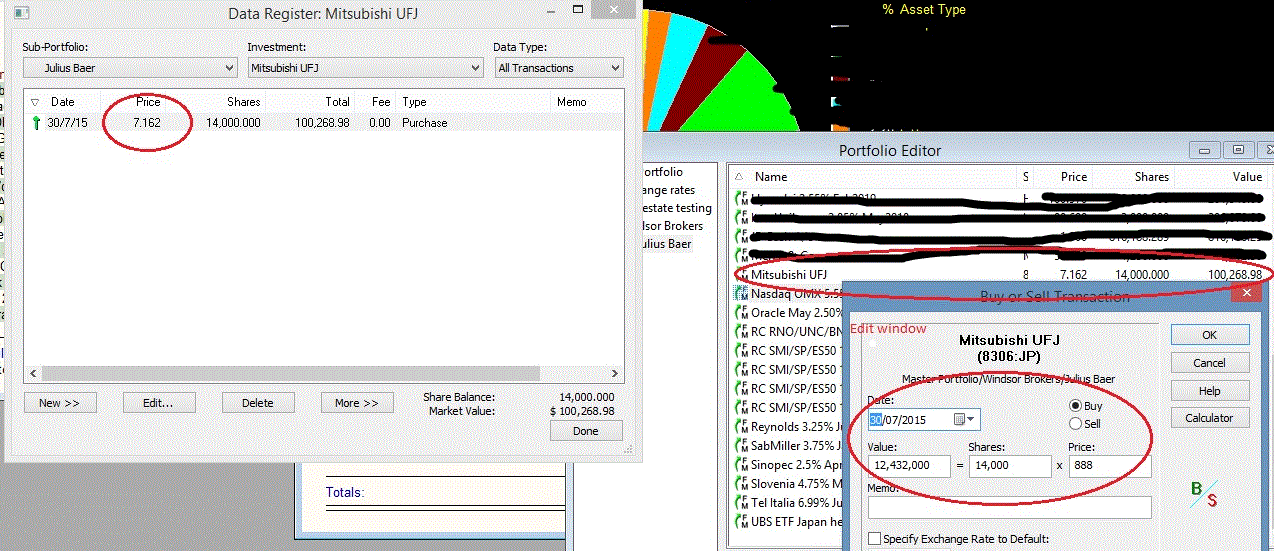Click the UBS ETF Japan row icon
This screenshot has width=1274, height=551.
(x=742, y=521)
